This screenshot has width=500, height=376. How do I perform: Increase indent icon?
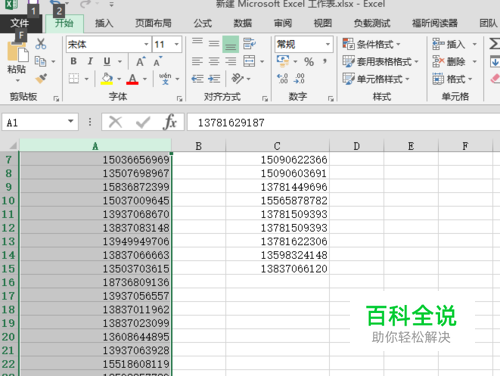pos(214,79)
